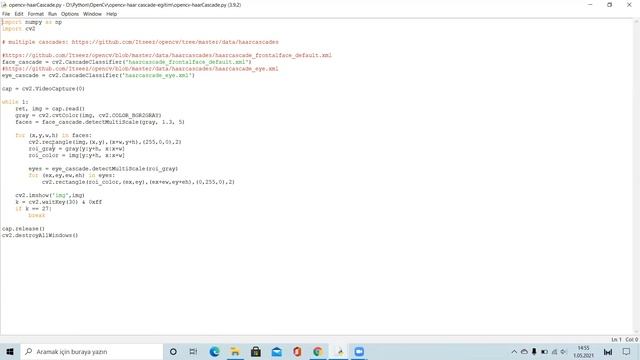This screenshot has height=360, width=640.
Task: Click the 'eyes = eye_cascade.detectMultiScale(roi_gray)' line
Action: pyautogui.click(x=103, y=169)
